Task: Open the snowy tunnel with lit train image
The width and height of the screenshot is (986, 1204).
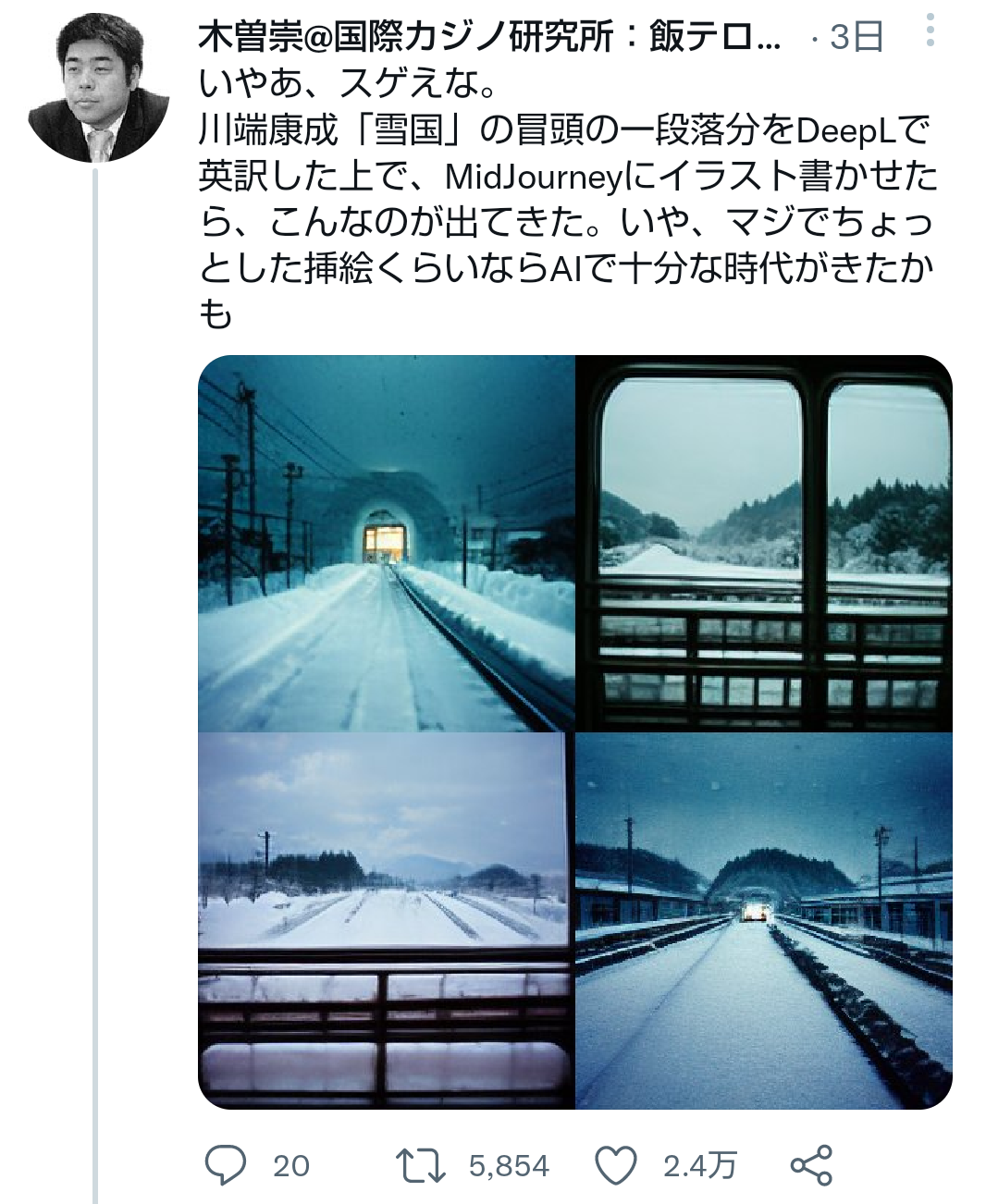Action: tap(386, 543)
